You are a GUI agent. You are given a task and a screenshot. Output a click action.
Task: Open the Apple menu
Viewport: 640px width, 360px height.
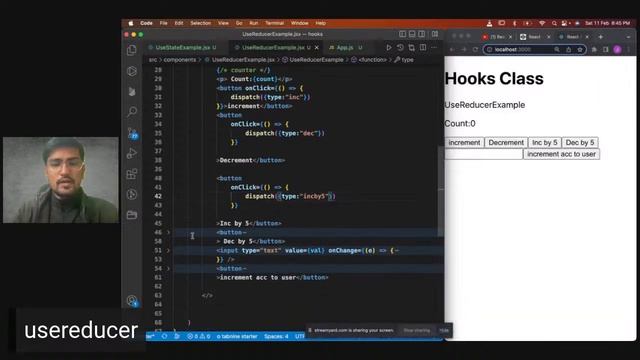click(x=131, y=23)
